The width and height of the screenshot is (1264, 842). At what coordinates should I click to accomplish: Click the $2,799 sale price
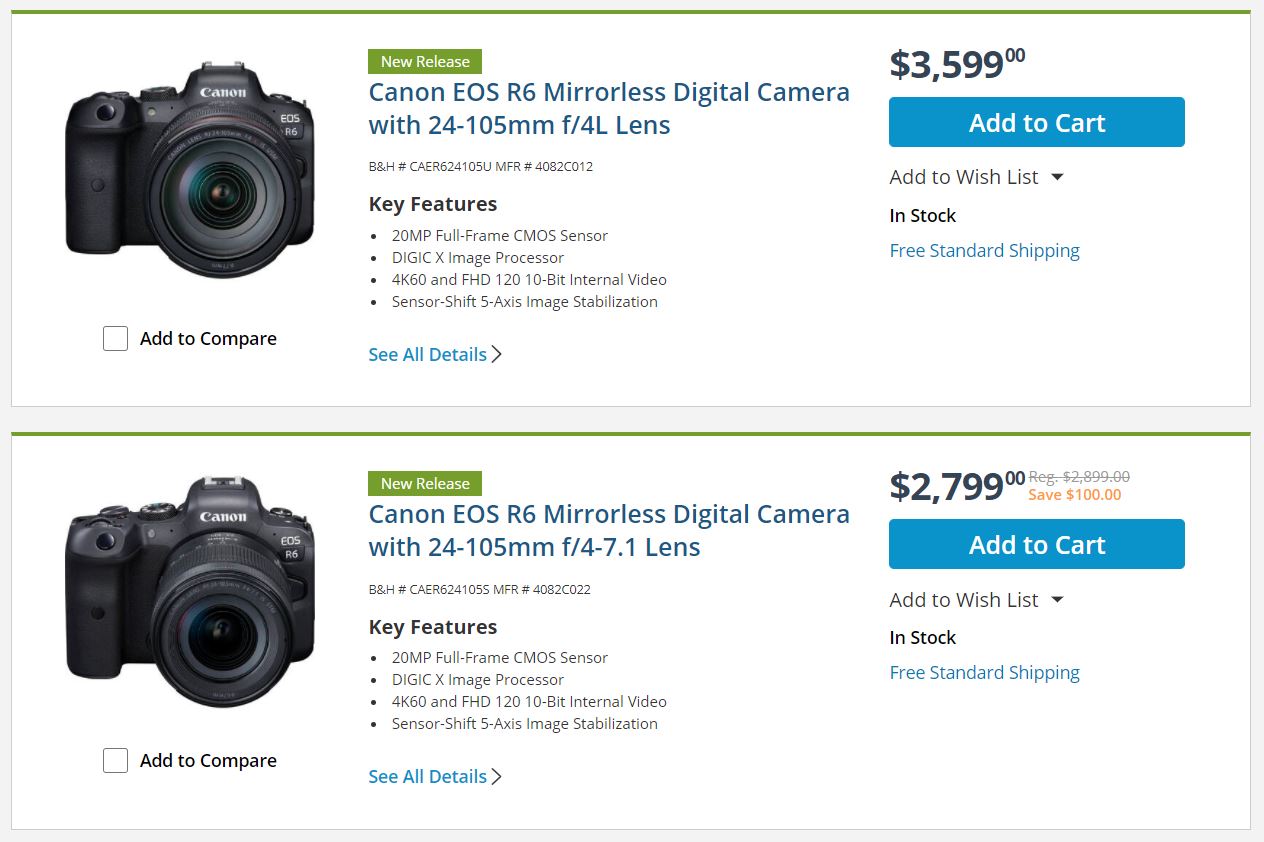956,486
